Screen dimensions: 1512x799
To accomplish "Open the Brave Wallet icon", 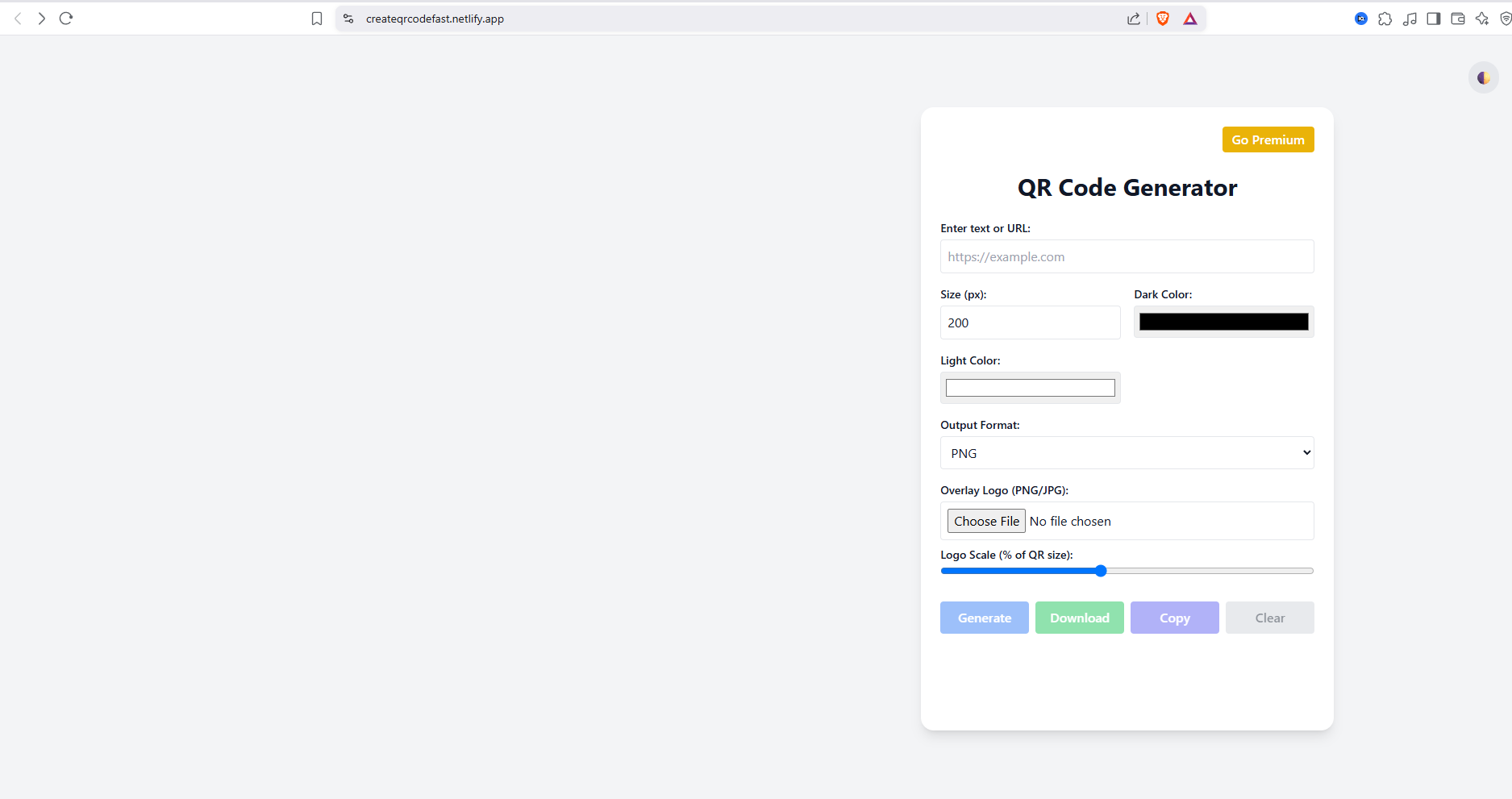I will pos(1457,19).
